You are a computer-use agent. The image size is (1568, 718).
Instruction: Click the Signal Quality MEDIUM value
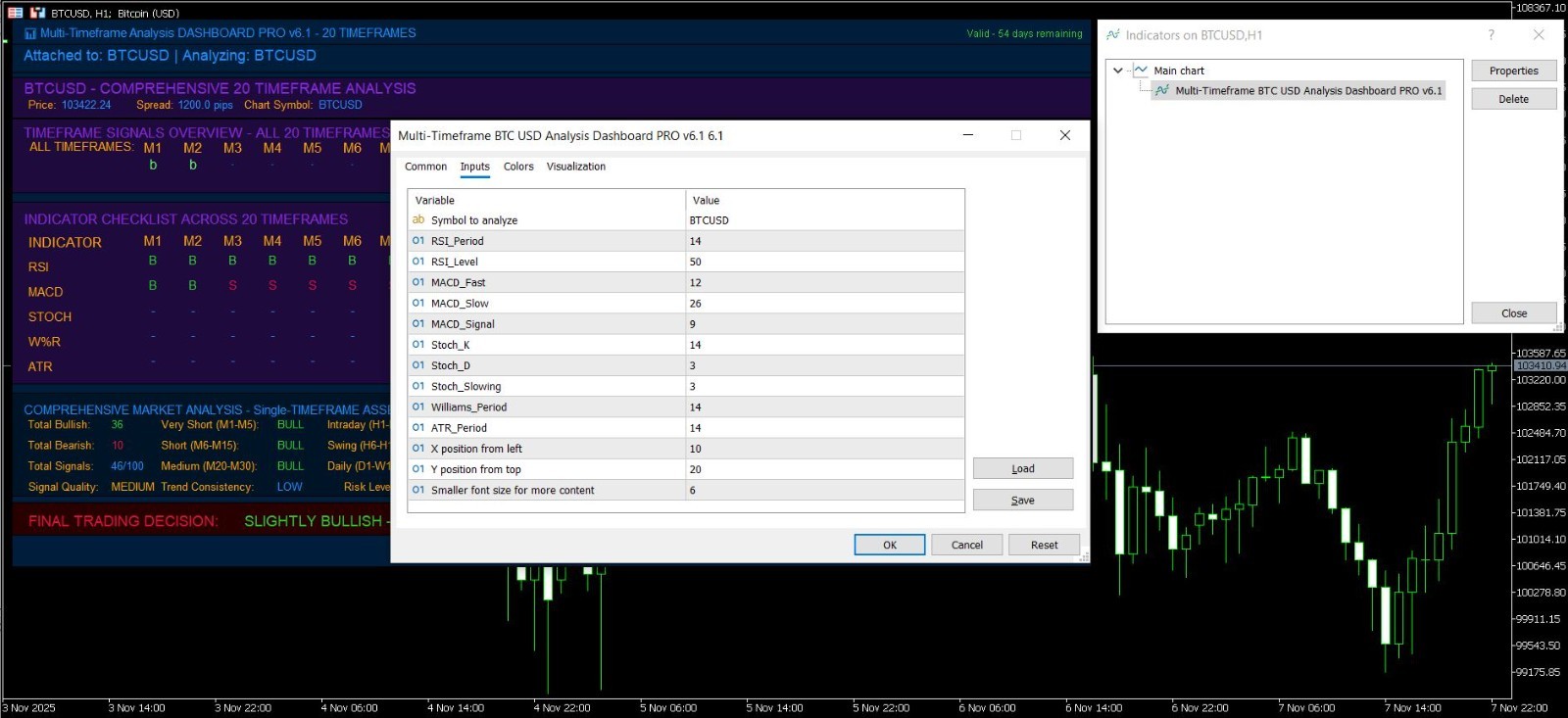click(x=132, y=487)
